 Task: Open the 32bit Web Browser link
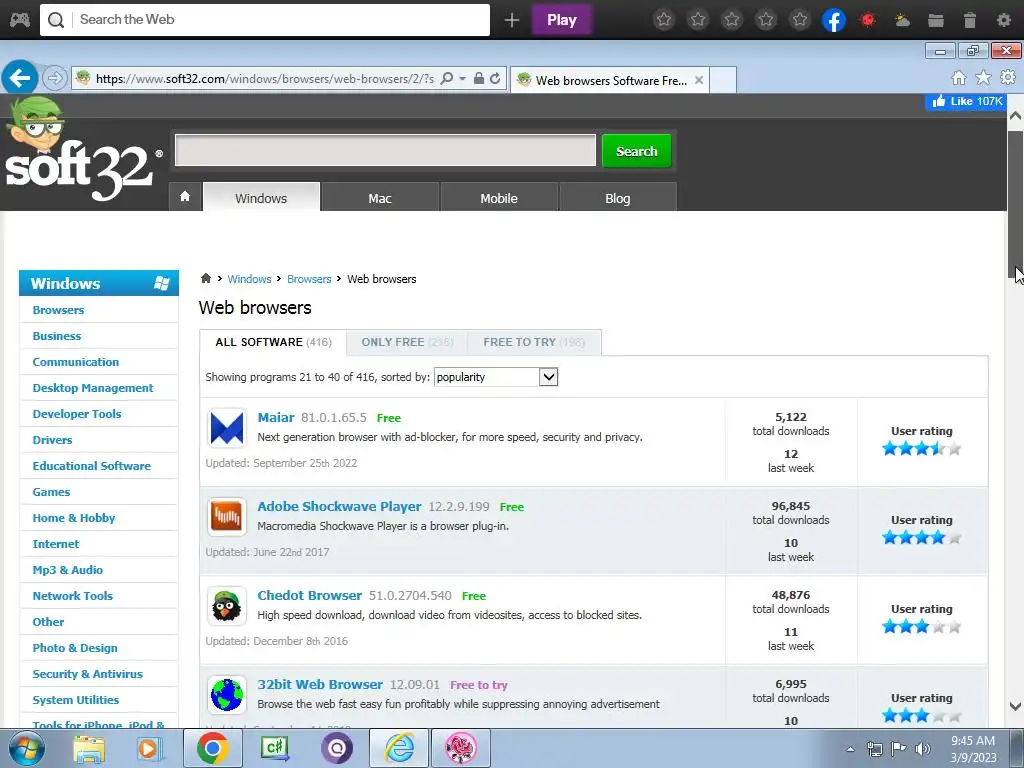(320, 684)
